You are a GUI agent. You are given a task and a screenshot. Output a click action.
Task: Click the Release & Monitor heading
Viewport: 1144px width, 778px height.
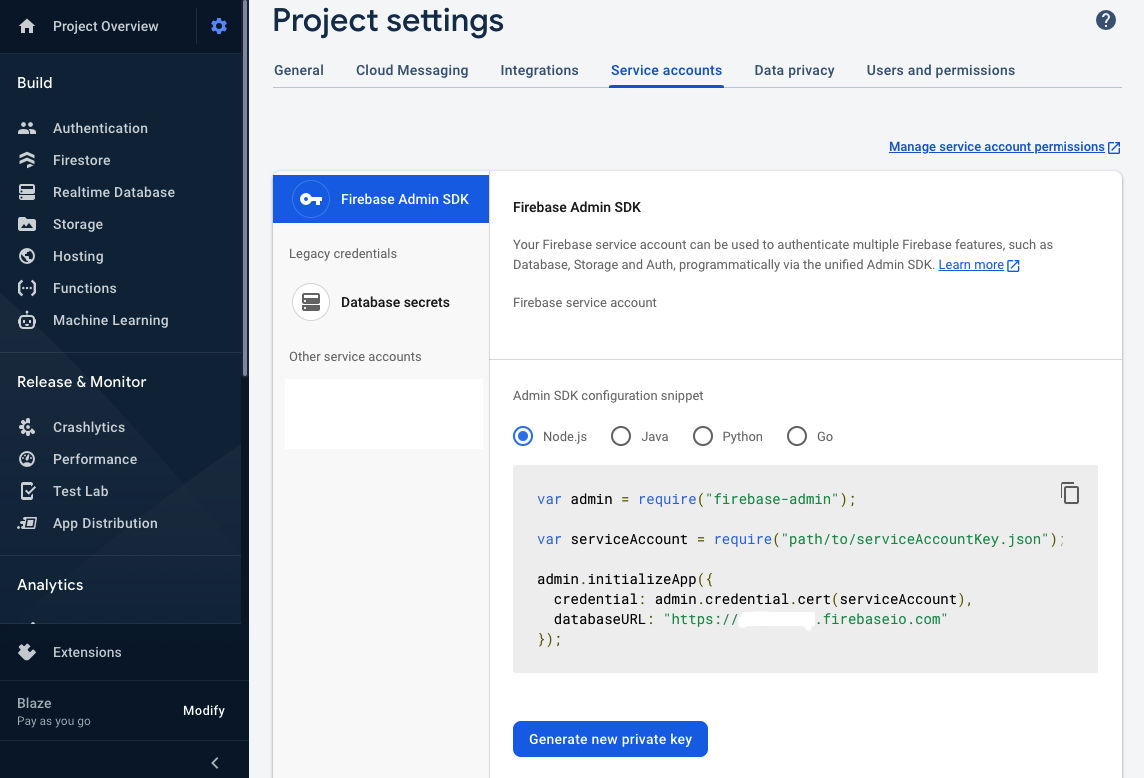pos(81,382)
